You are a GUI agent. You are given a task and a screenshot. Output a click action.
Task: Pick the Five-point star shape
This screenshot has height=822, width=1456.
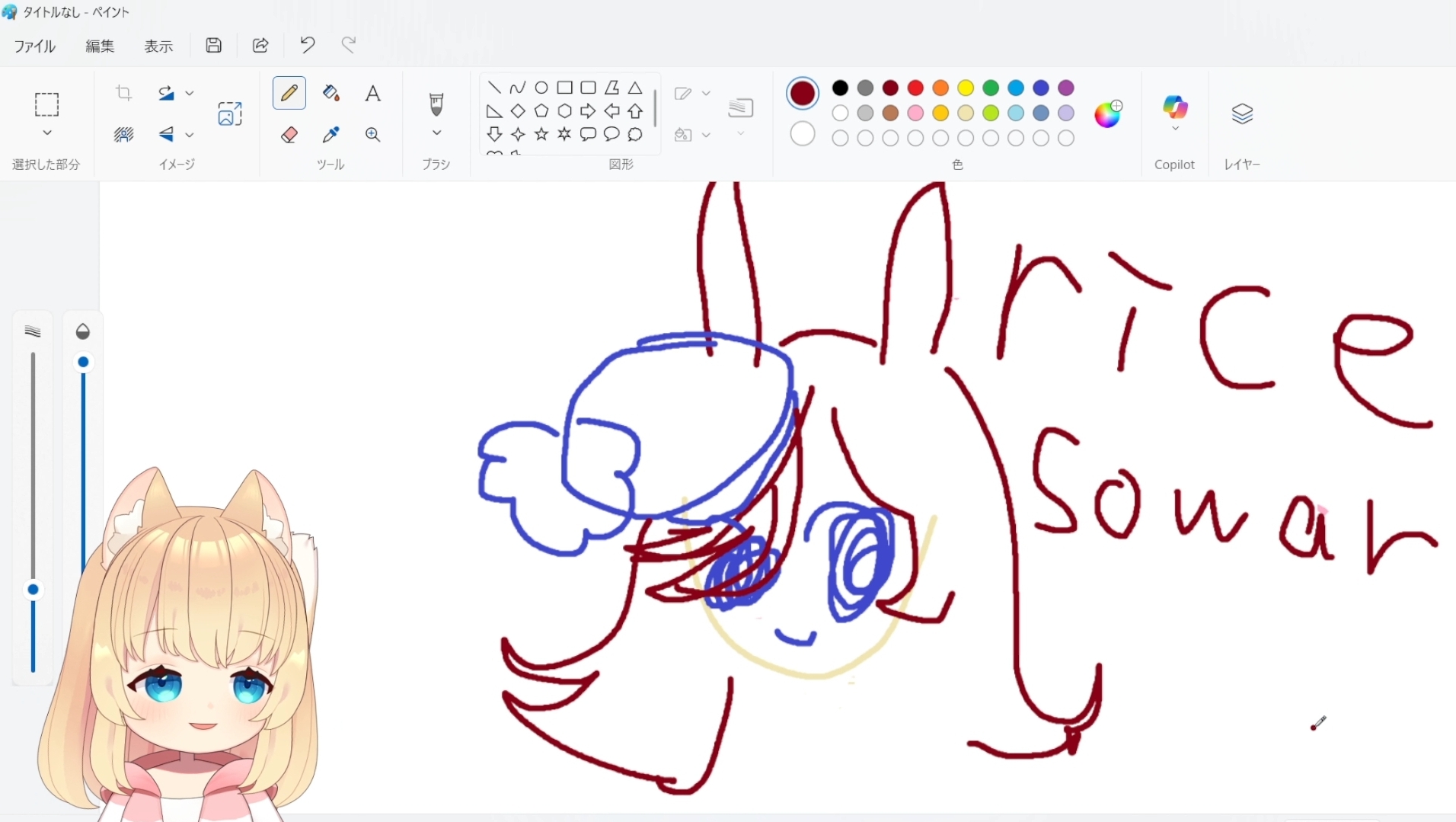541,135
